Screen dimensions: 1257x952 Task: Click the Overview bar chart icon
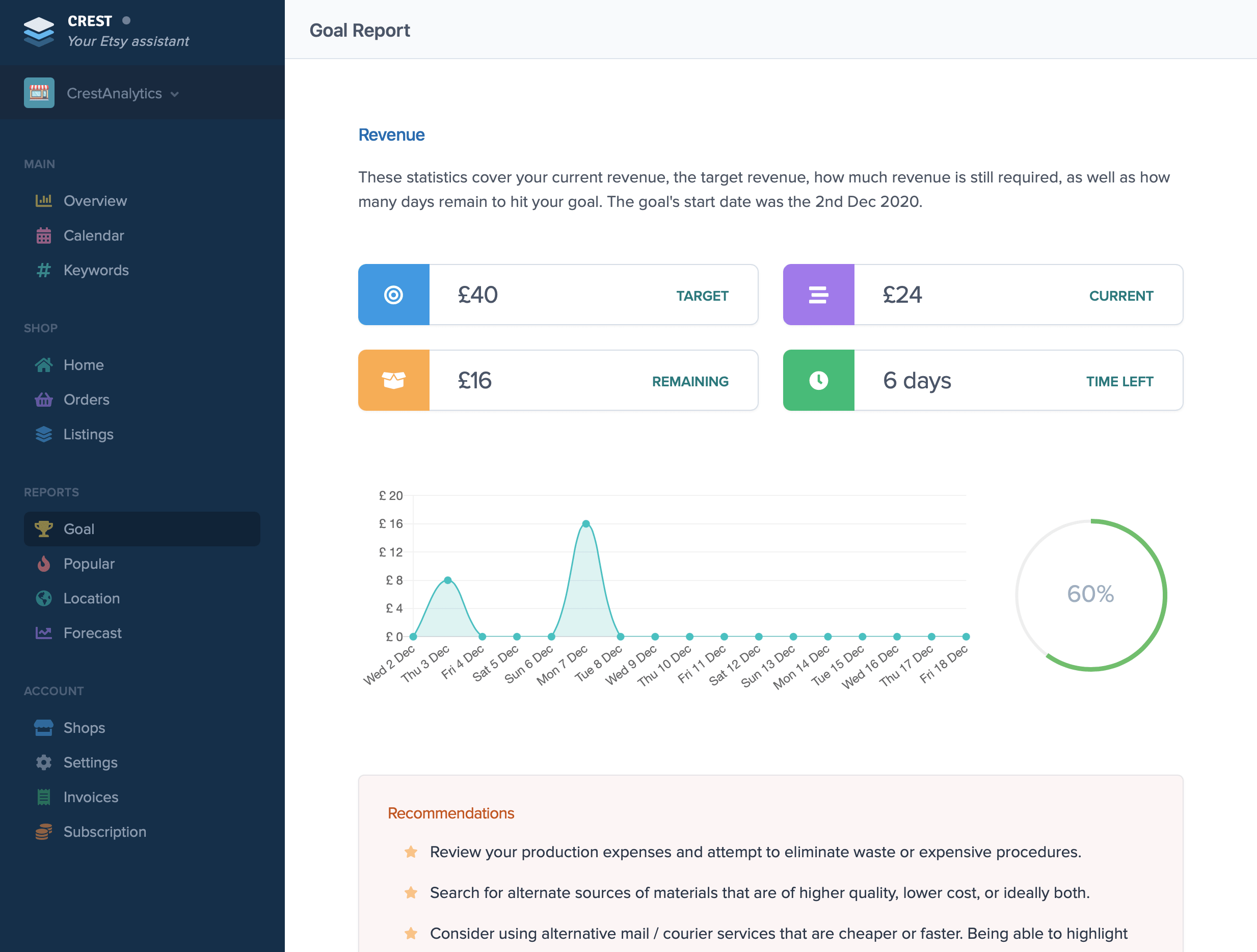[x=44, y=201]
